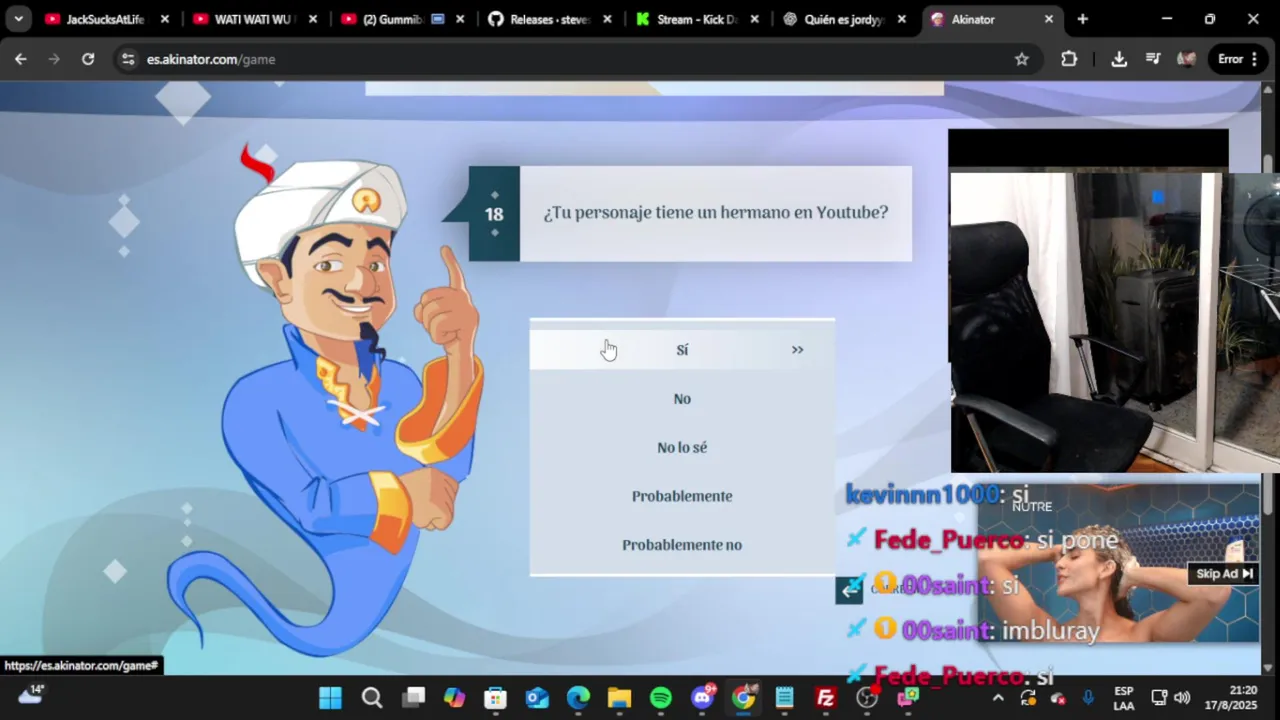Open Outlook from the taskbar
This screenshot has width=1280, height=720.
[537, 697]
